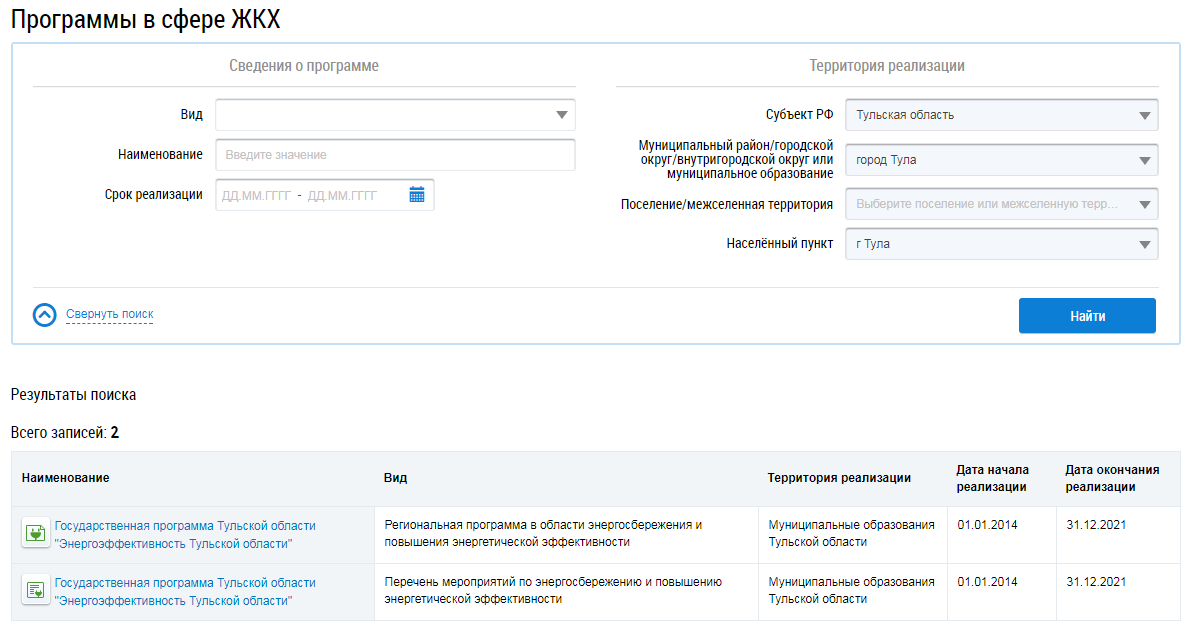Open the calendar picker in Срок реализации

pyautogui.click(x=416, y=195)
